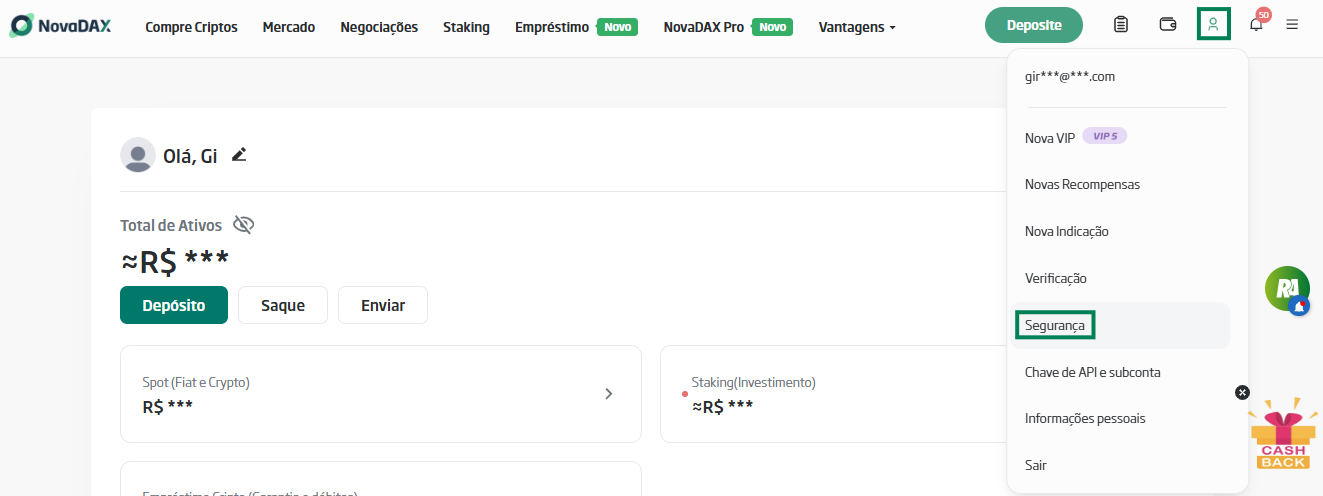
Task: Expand Spot (Fiat e Crypto) card arrow
Action: tap(608, 394)
